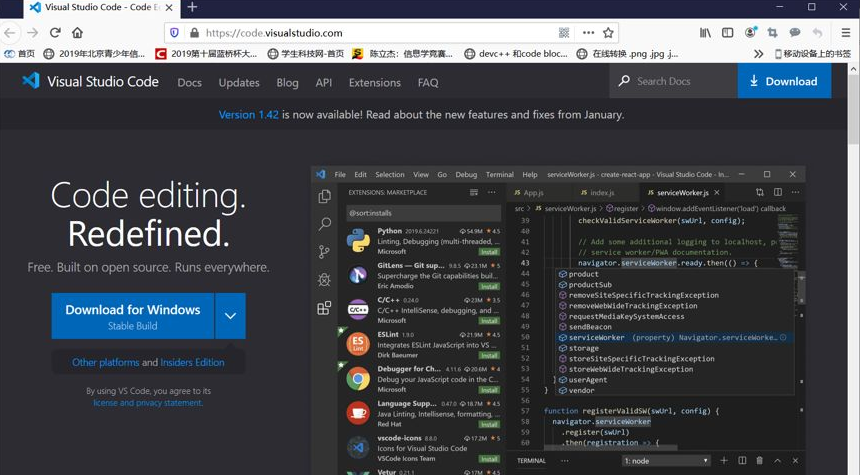Open the Blog navigation item
This screenshot has height=475, width=860.
click(x=287, y=82)
